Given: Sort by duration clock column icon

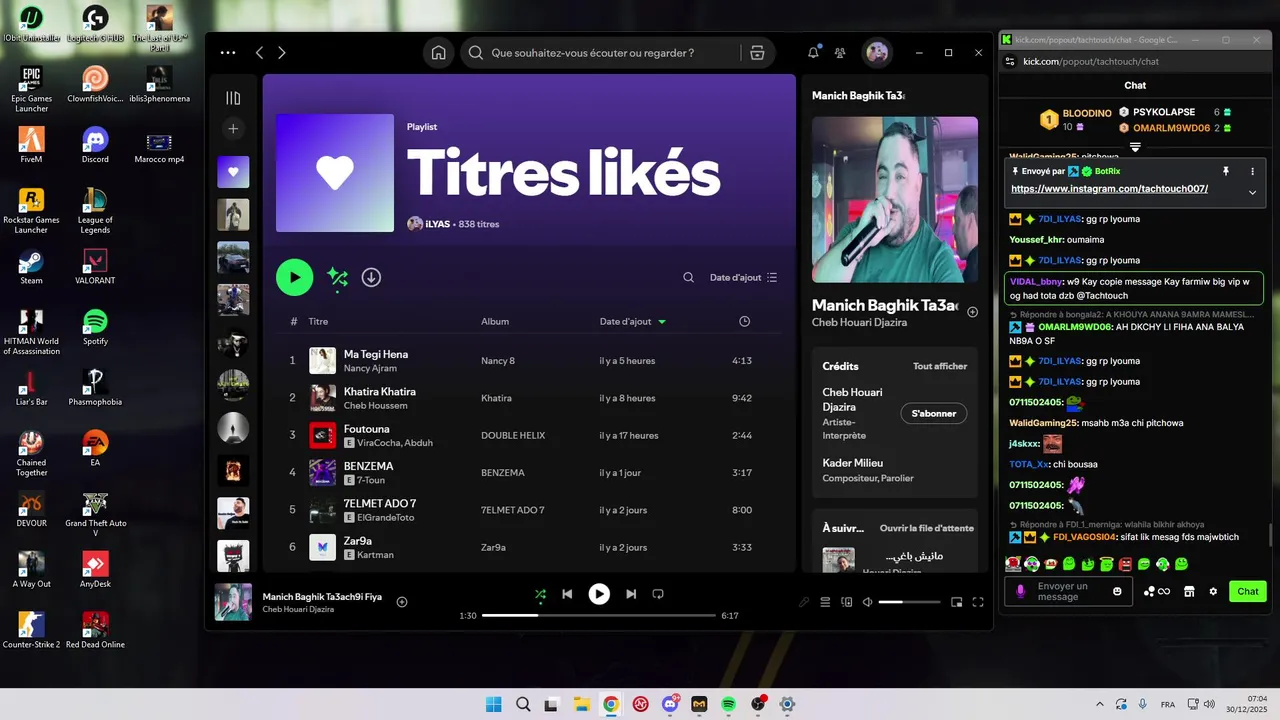Looking at the screenshot, I should click(x=744, y=321).
